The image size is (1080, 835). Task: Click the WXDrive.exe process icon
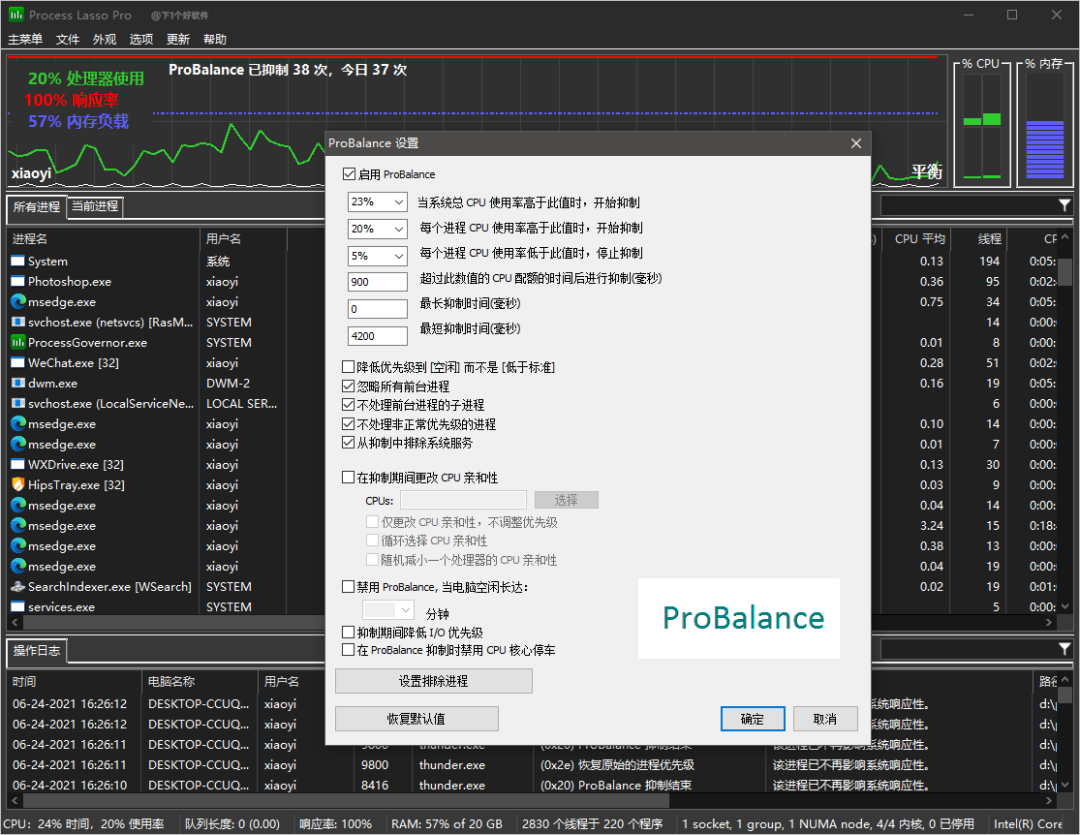click(18, 465)
